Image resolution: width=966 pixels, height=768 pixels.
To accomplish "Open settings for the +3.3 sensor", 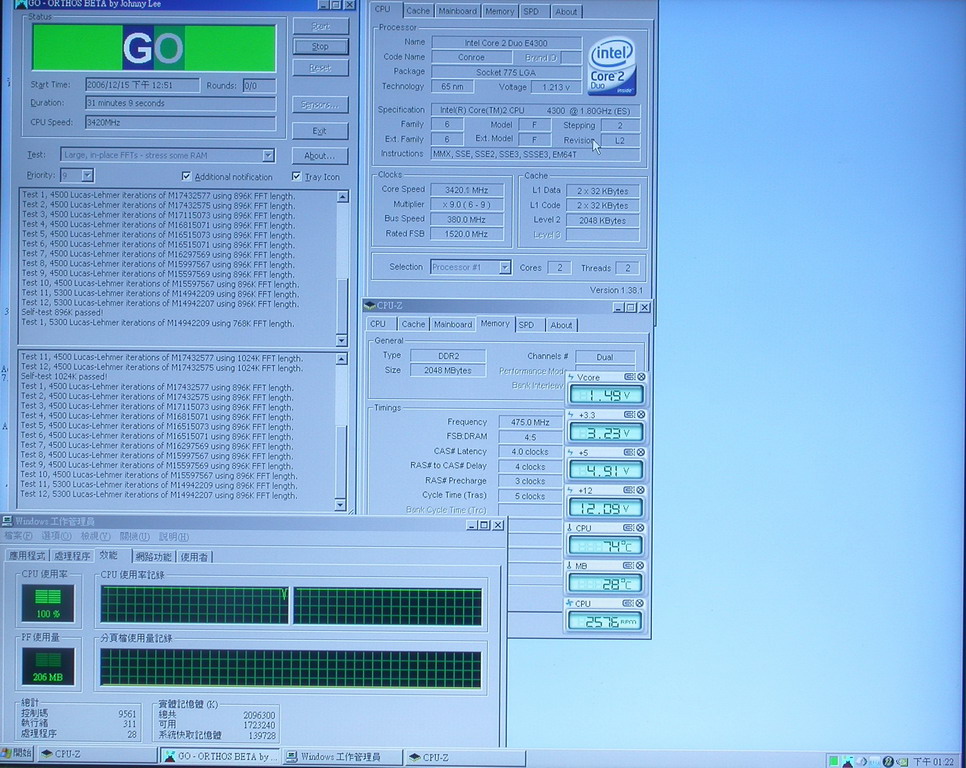I will (630, 414).
